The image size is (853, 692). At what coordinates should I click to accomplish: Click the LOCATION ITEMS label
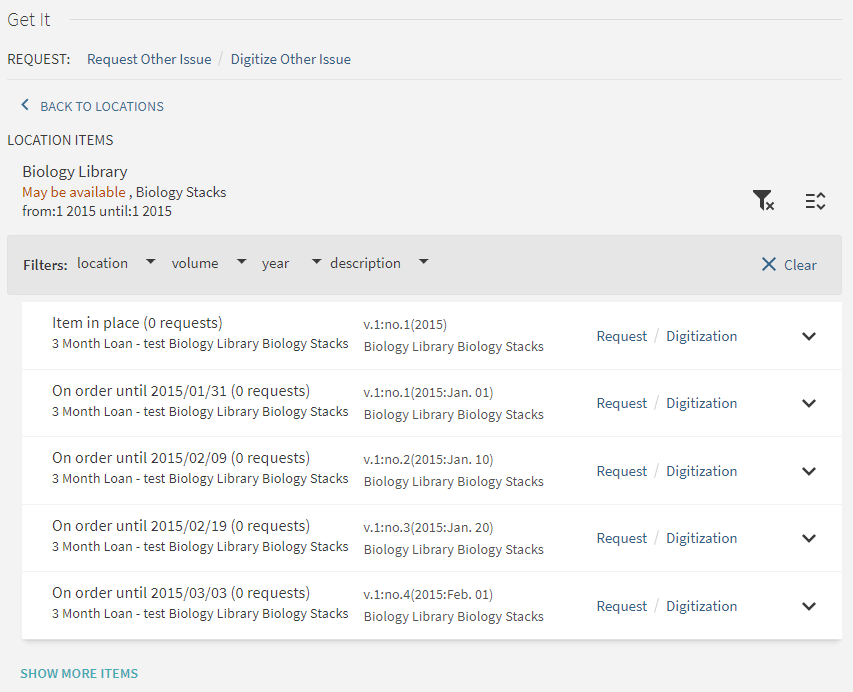pyautogui.click(x=60, y=140)
